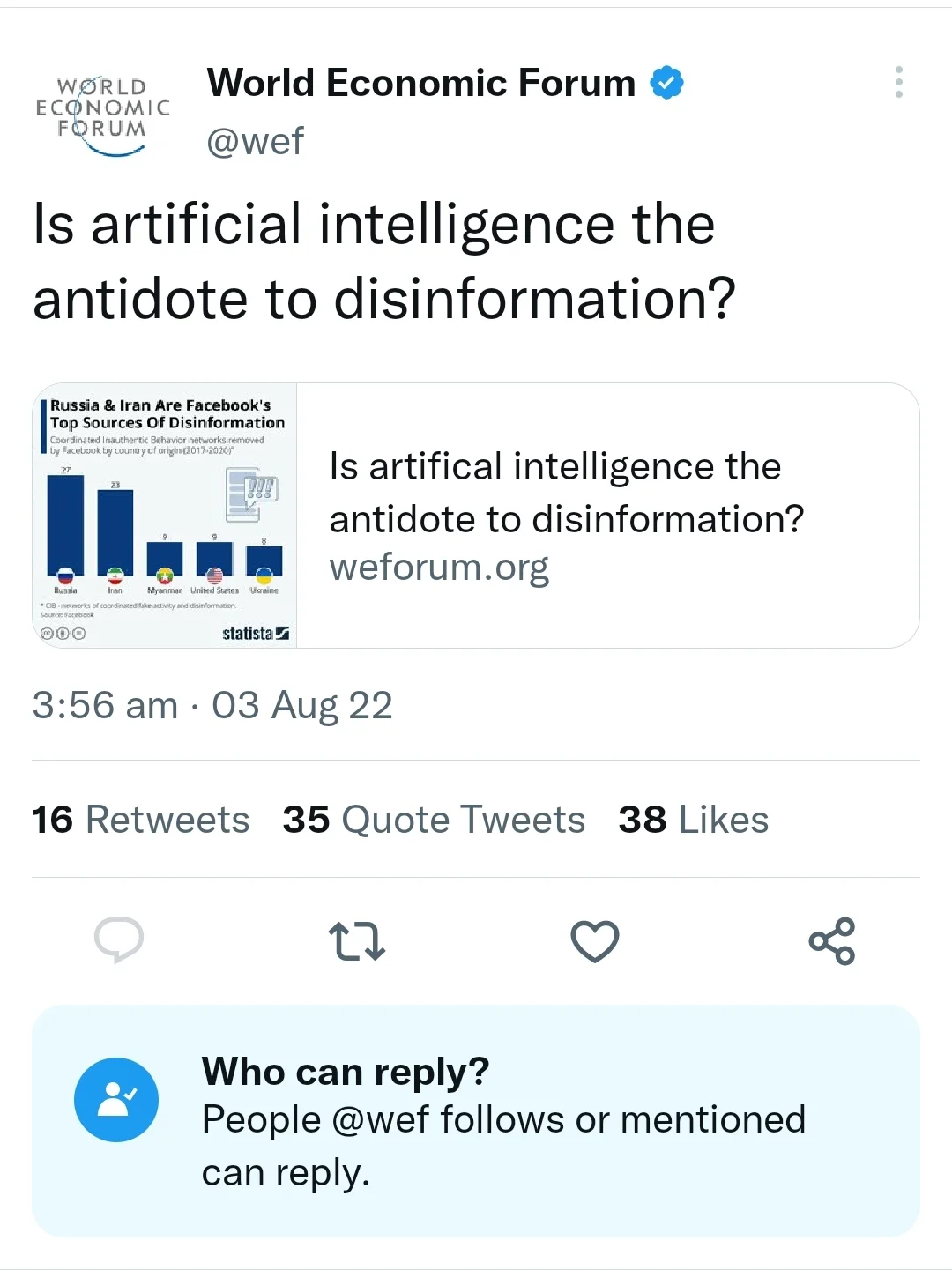
Task: Tap the retweet arrows icon
Action: 356,940
